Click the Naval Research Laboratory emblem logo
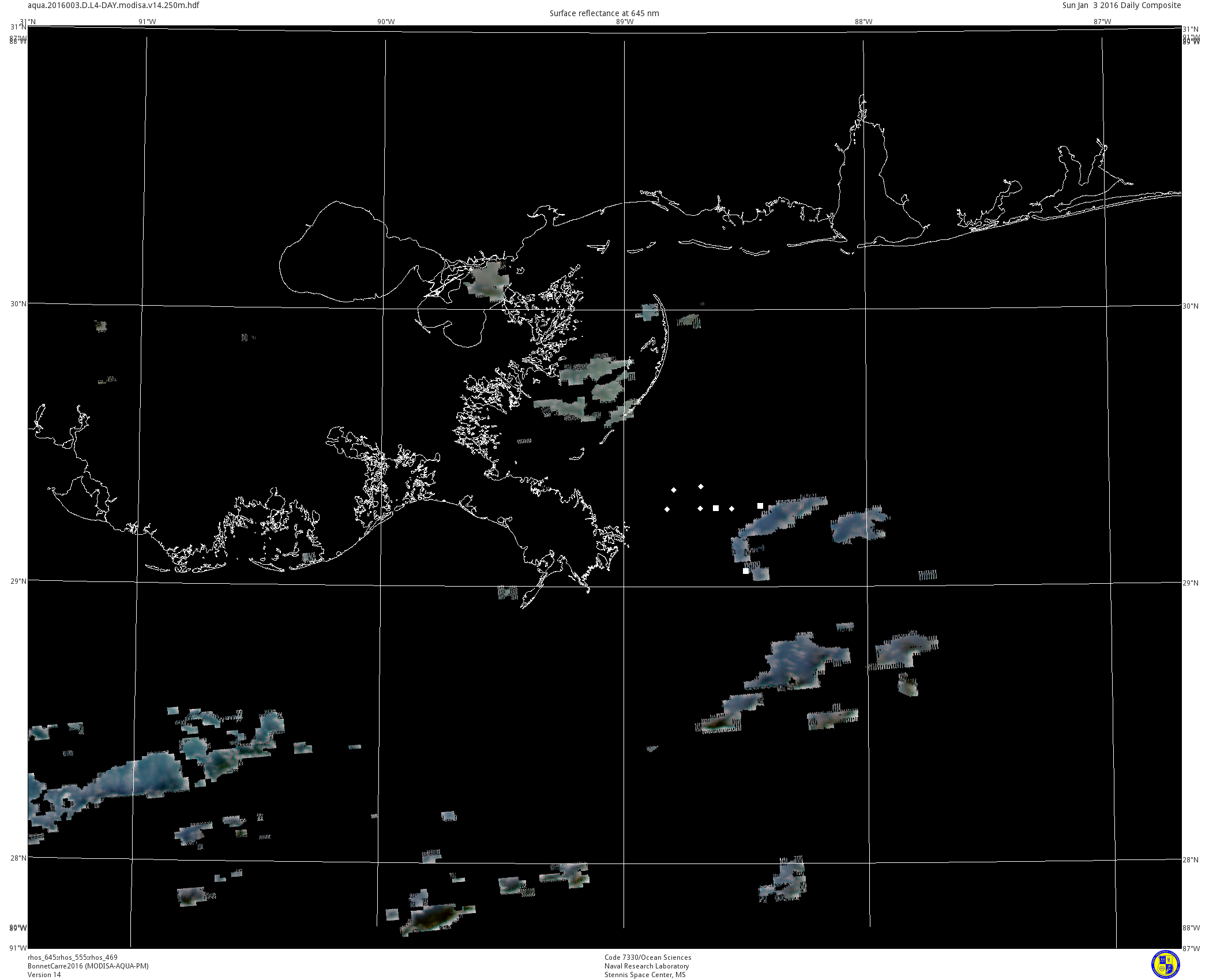This screenshot has height=980, width=1209. (1165, 964)
